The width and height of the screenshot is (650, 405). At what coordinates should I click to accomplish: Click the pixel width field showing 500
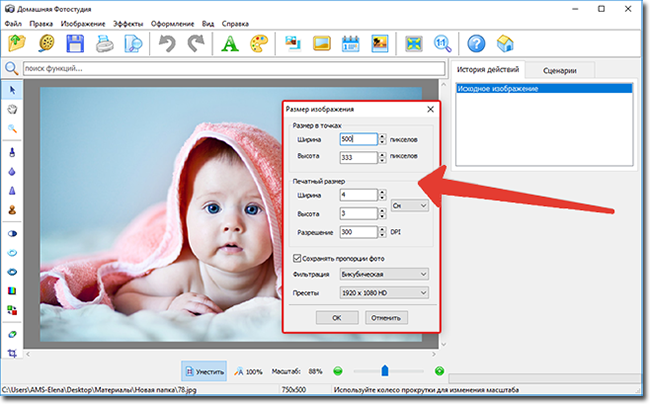click(359, 139)
